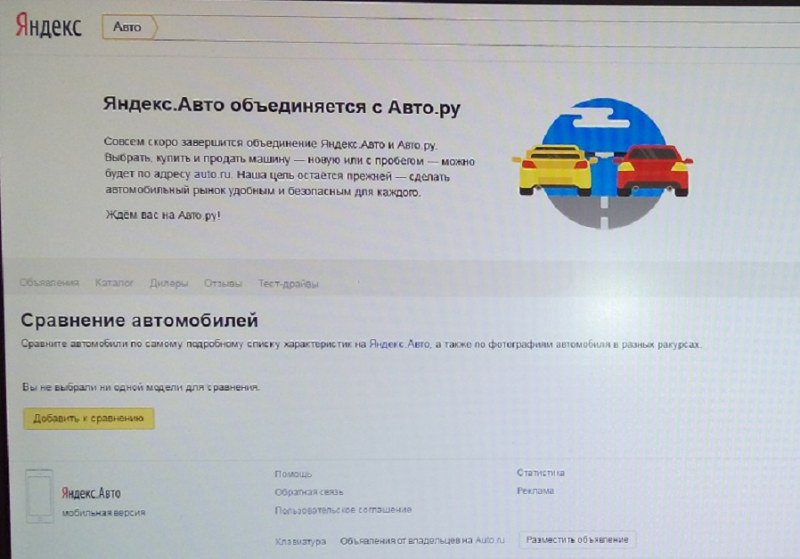
Task: Open the Яндекс.Авто mobile version logo
Action: (x=91, y=493)
